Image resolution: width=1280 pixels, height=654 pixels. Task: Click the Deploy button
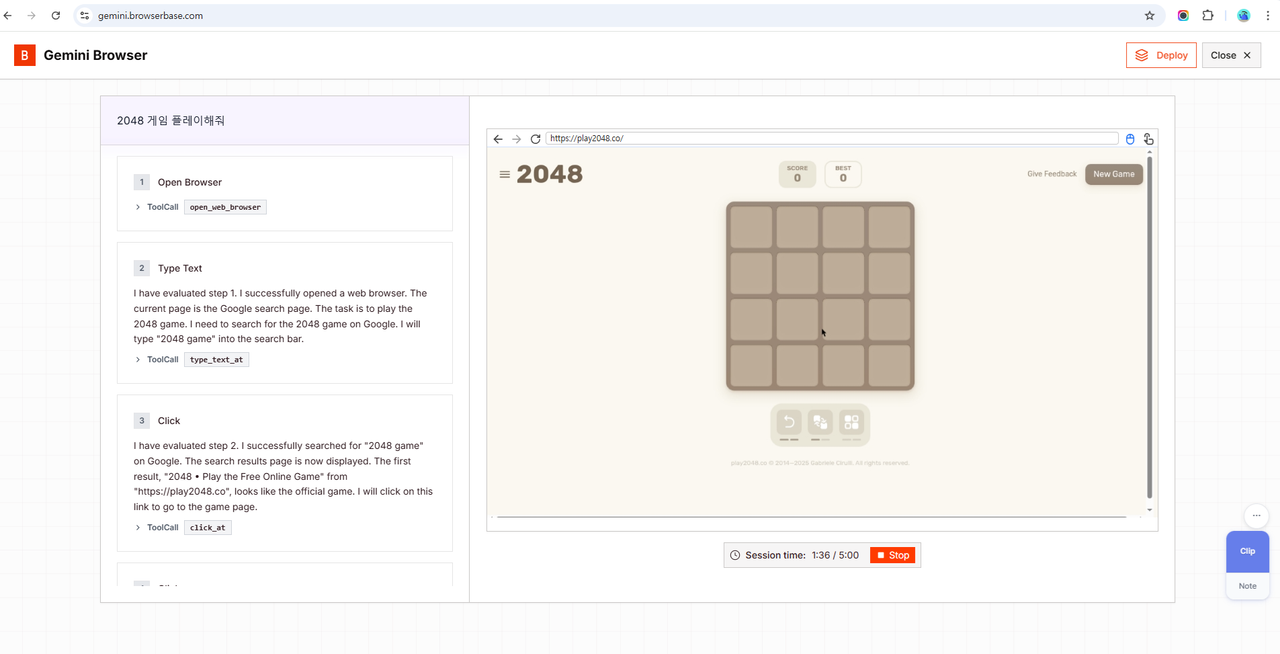pos(1161,55)
